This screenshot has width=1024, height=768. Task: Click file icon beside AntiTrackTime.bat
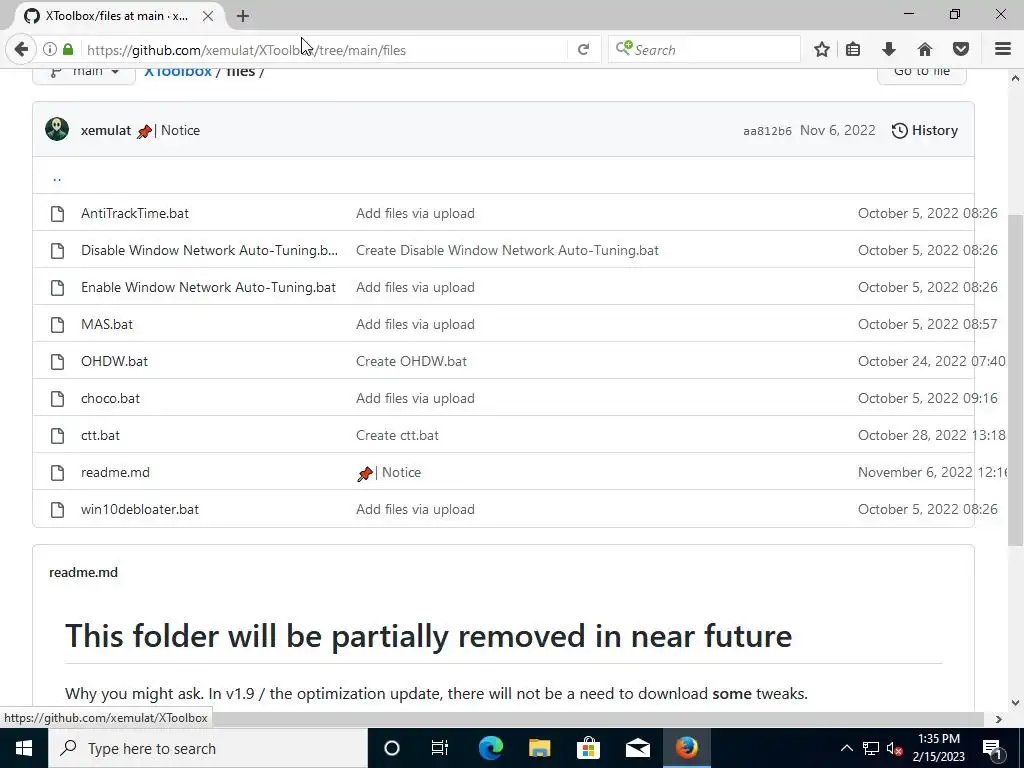click(x=57, y=214)
